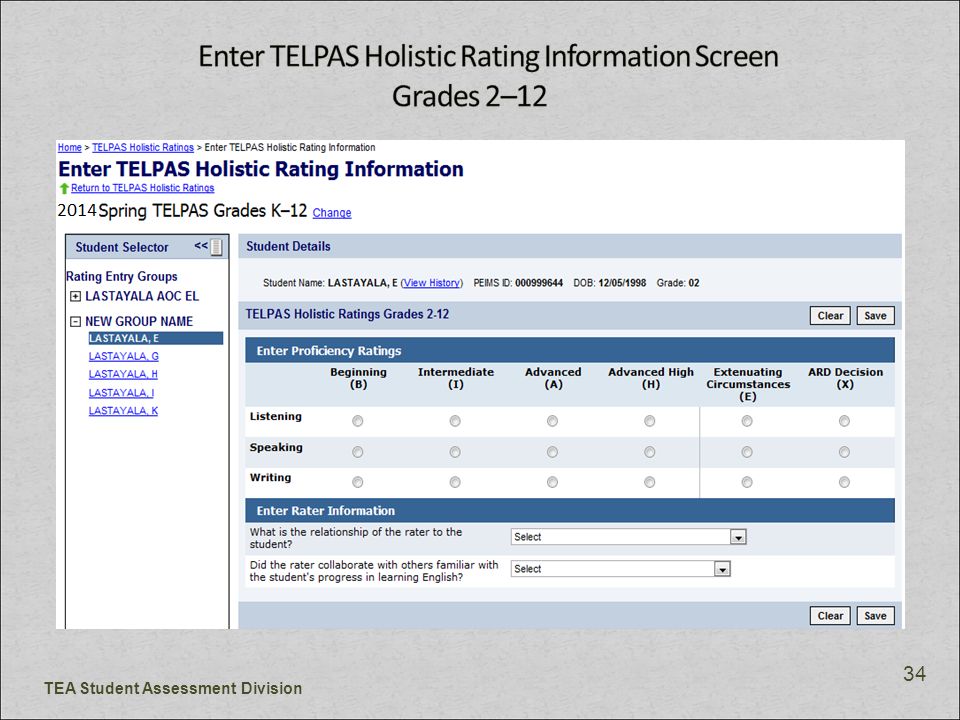The image size is (960, 720).
Task: Click the Advanced High (H) column header
Action: 651,378
